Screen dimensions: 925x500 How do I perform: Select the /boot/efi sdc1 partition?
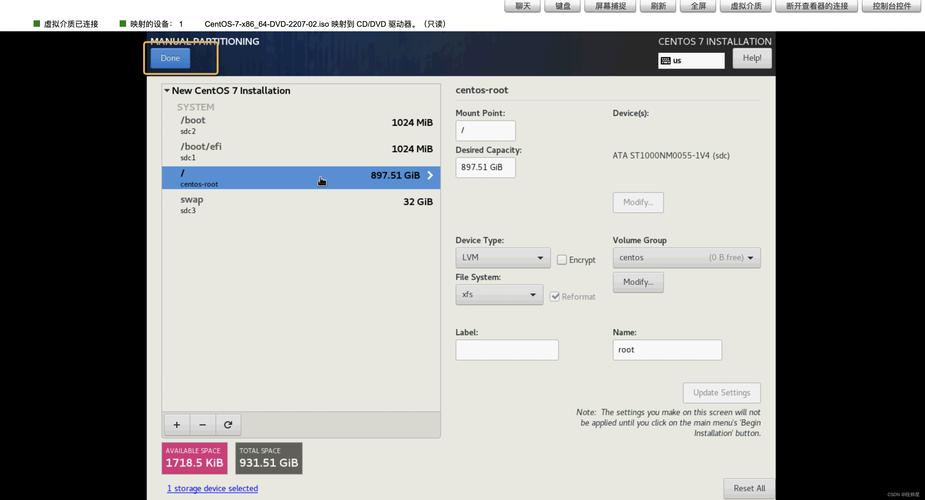300,151
